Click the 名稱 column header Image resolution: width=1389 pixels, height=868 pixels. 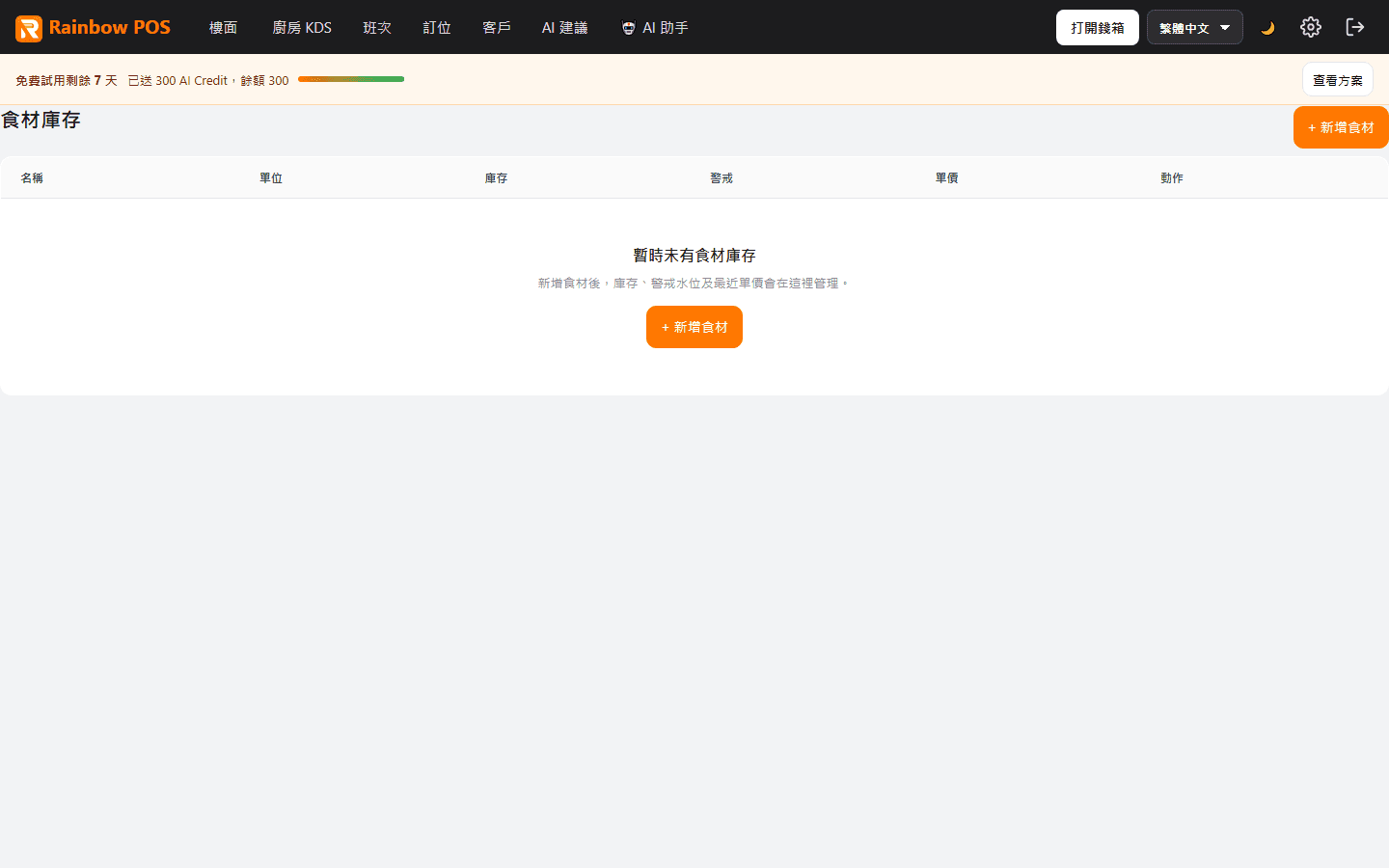click(x=32, y=177)
